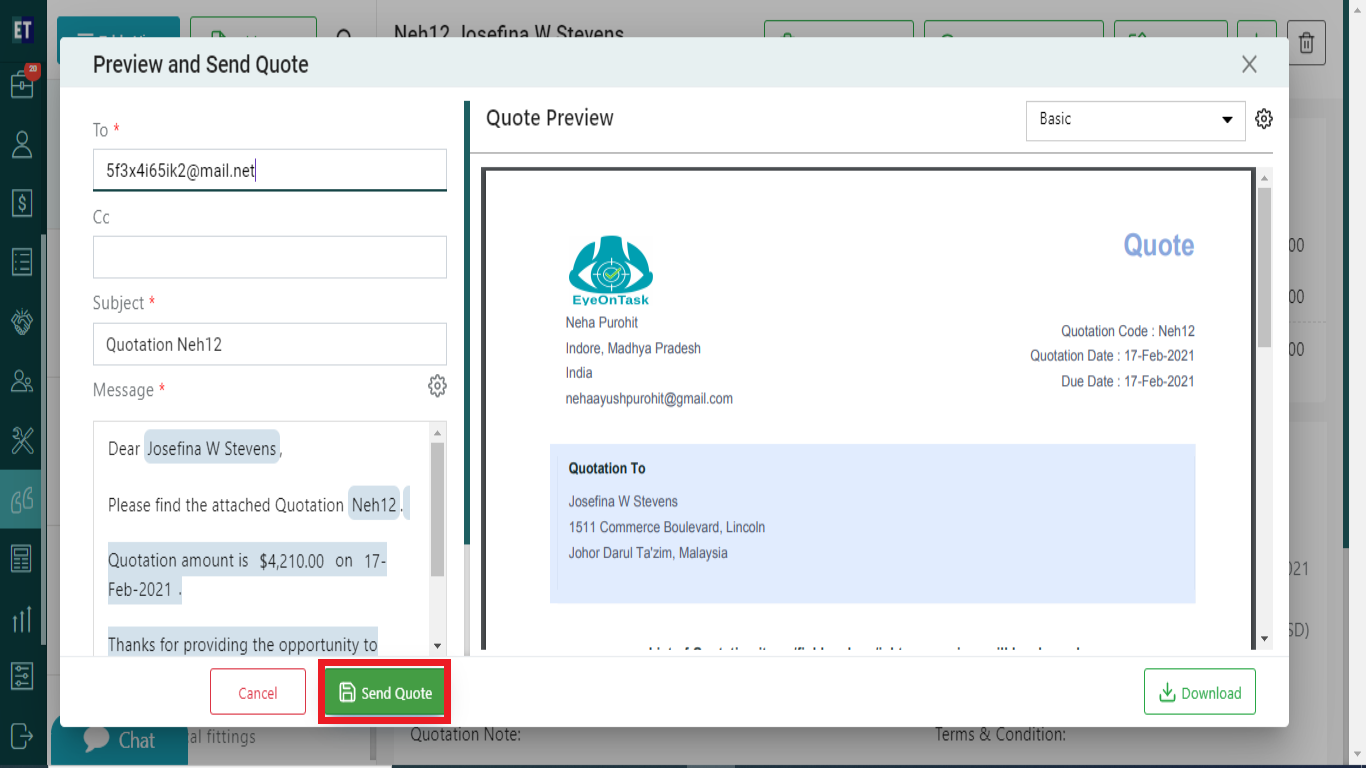Screen dimensions: 1366x768
Task: Click 1511 Commerce Boulevard, Lincoln address
Action: [x=667, y=527]
